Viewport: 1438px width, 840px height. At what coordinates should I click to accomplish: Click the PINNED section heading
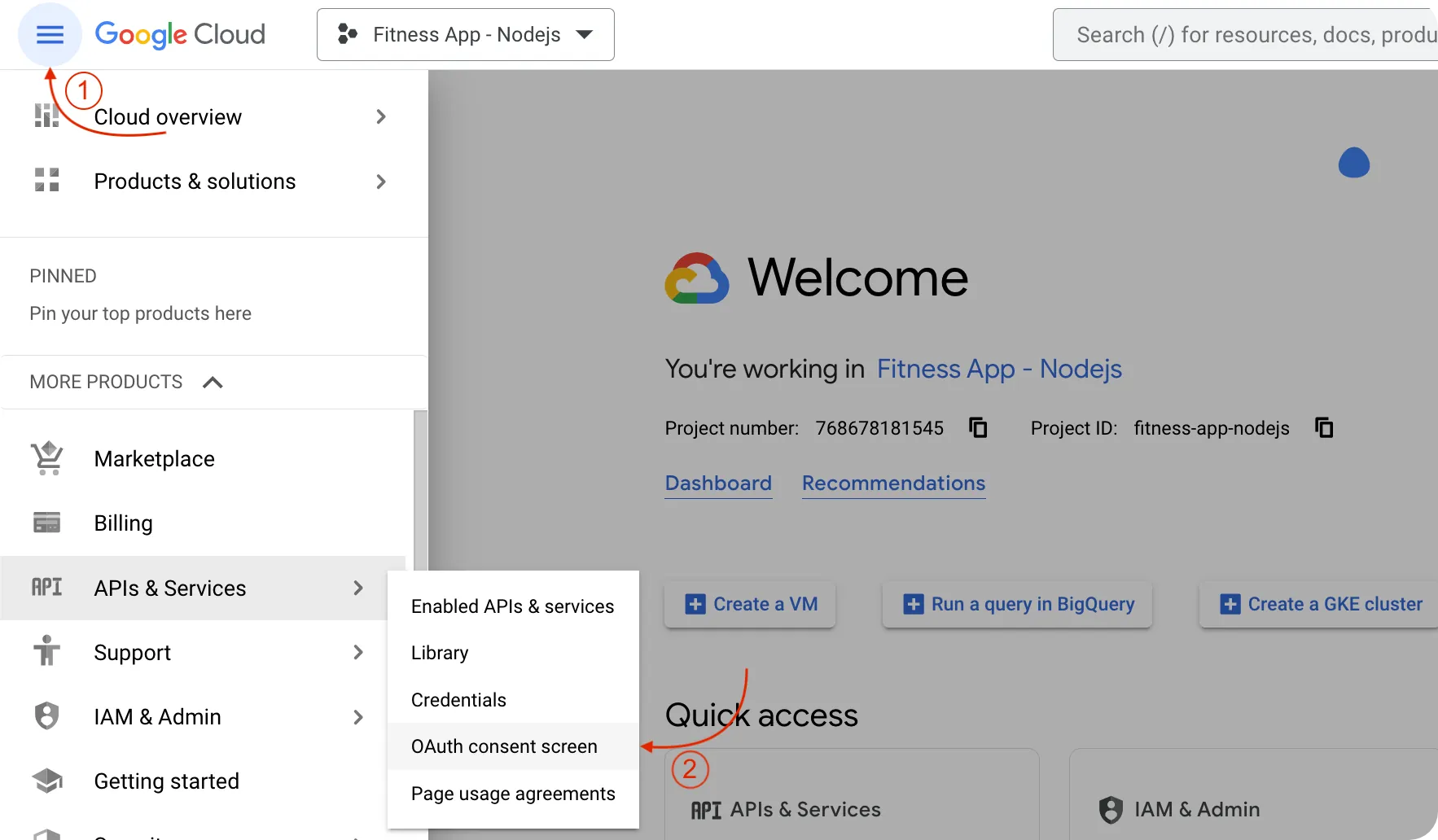click(63, 276)
